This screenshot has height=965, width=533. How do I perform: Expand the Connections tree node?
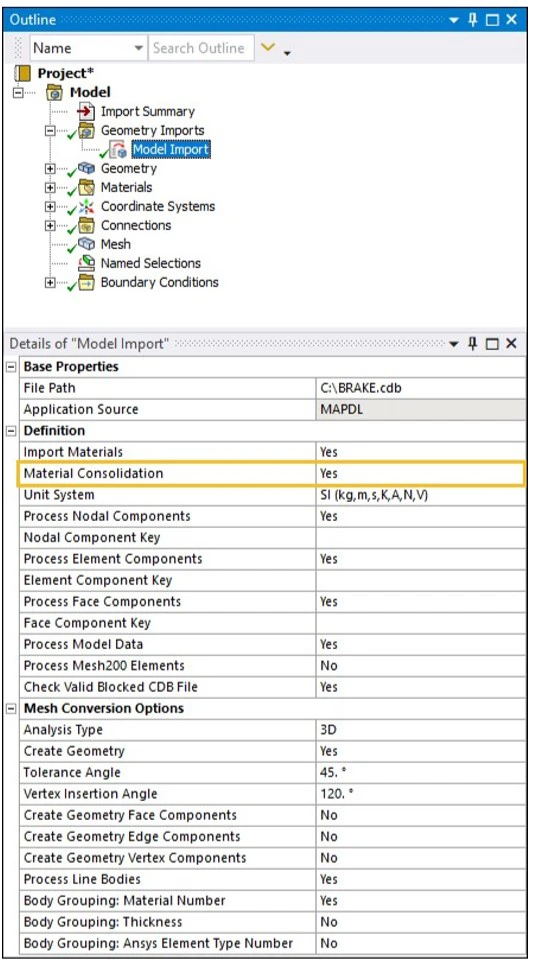tap(50, 226)
